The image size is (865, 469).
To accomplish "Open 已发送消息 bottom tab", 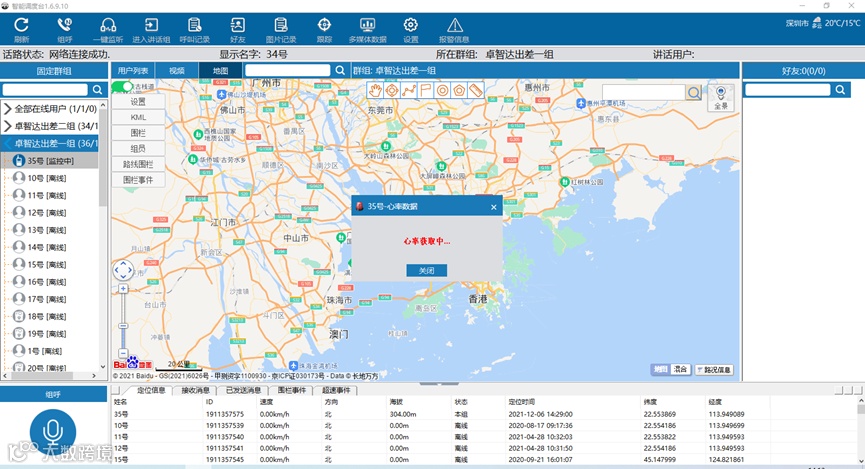I will [x=243, y=390].
